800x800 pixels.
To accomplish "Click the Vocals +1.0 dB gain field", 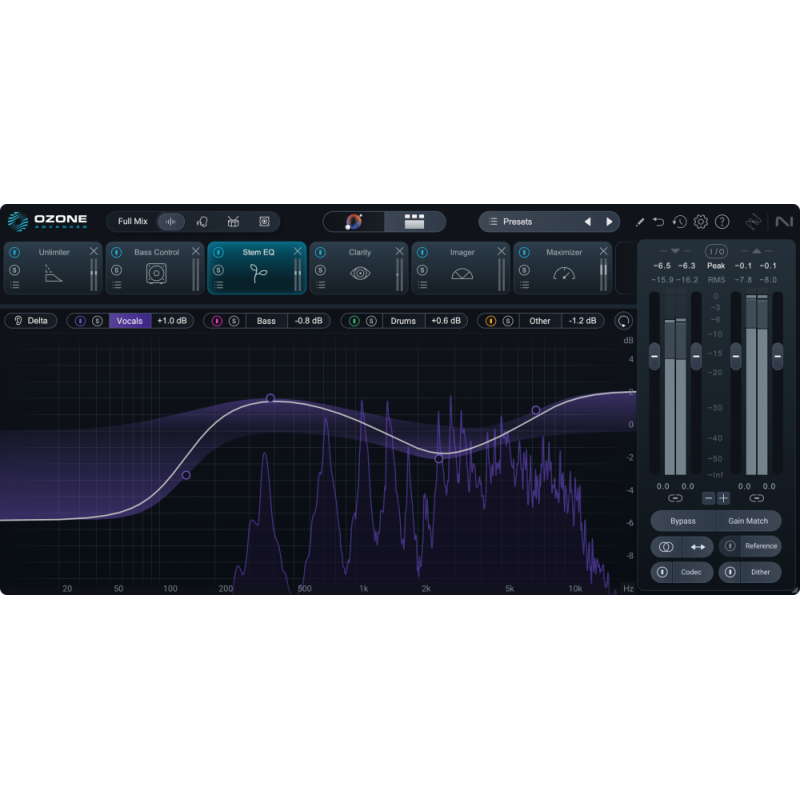I will pyautogui.click(x=169, y=321).
